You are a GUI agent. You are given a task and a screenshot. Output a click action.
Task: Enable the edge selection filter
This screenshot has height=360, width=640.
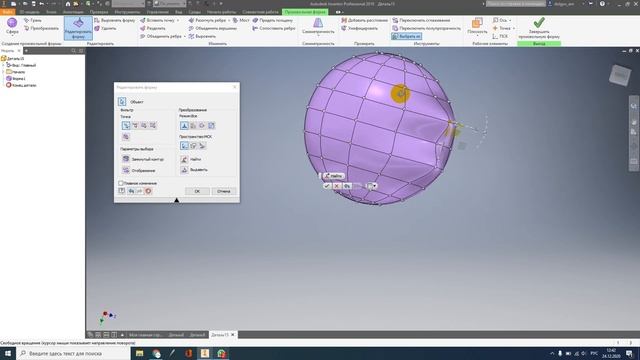(135, 125)
